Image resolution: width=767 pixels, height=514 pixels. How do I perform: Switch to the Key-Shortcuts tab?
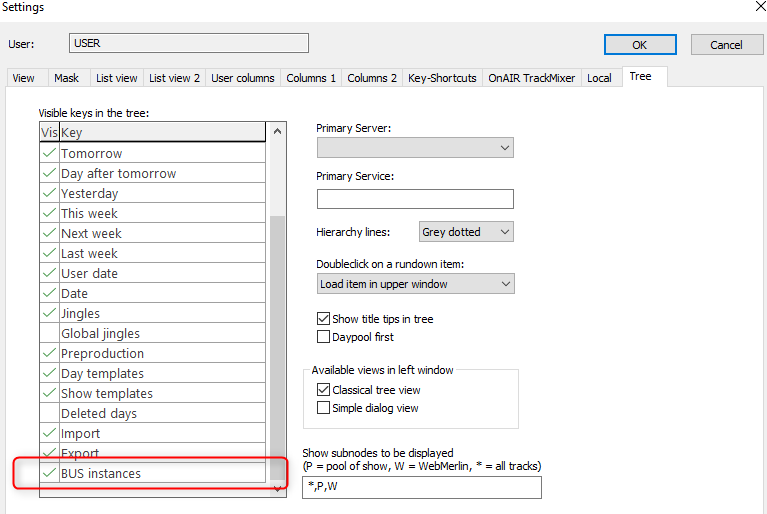[442, 78]
